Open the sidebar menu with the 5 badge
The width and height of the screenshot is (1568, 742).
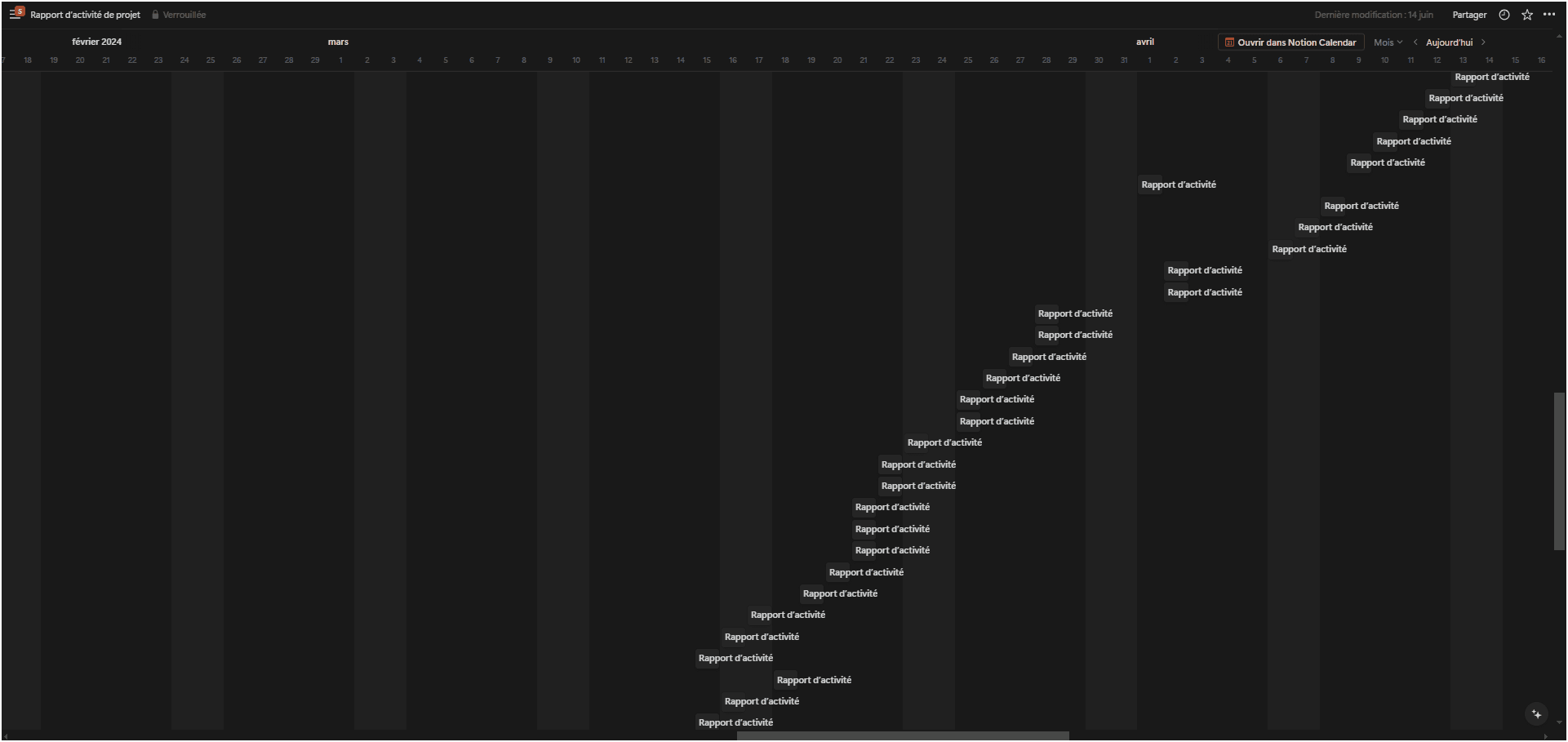click(x=16, y=14)
